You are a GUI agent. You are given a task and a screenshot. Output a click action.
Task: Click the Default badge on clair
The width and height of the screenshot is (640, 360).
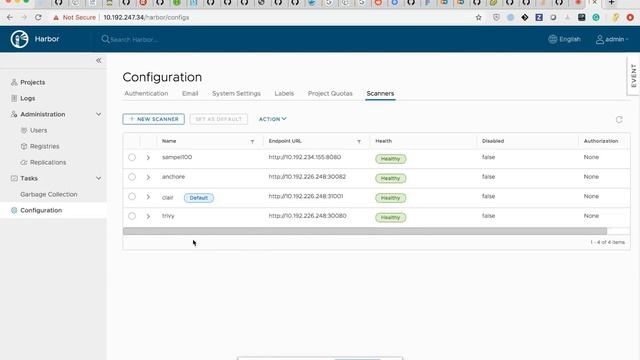pos(199,198)
